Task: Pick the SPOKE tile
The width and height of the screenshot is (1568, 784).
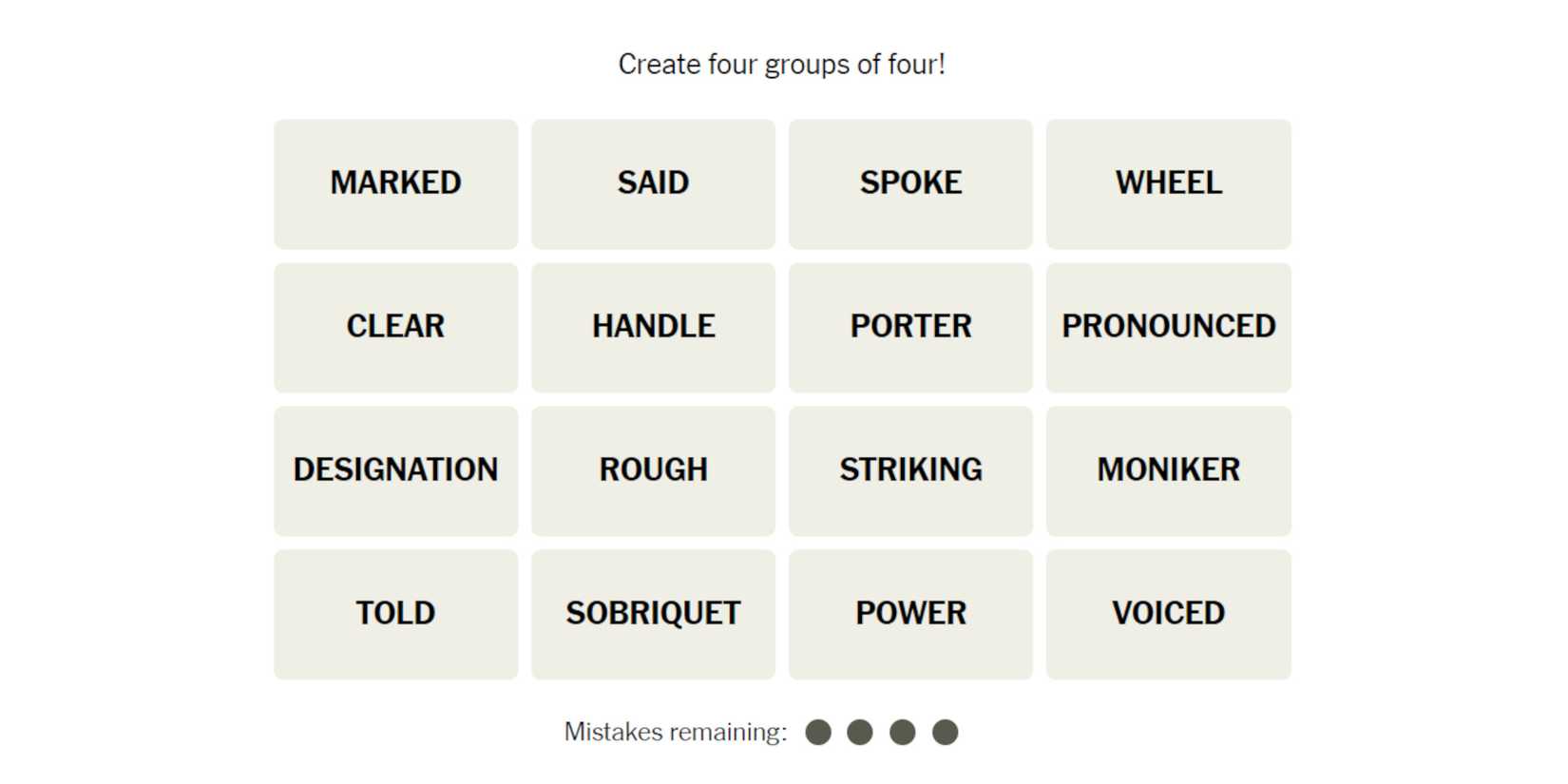Action: point(910,183)
